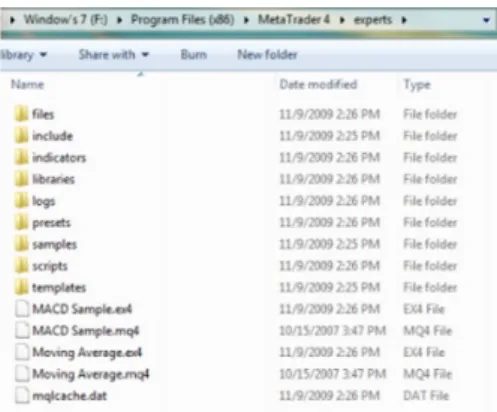497x412 pixels.
Task: Select the templates folder name
Action: 59,288
